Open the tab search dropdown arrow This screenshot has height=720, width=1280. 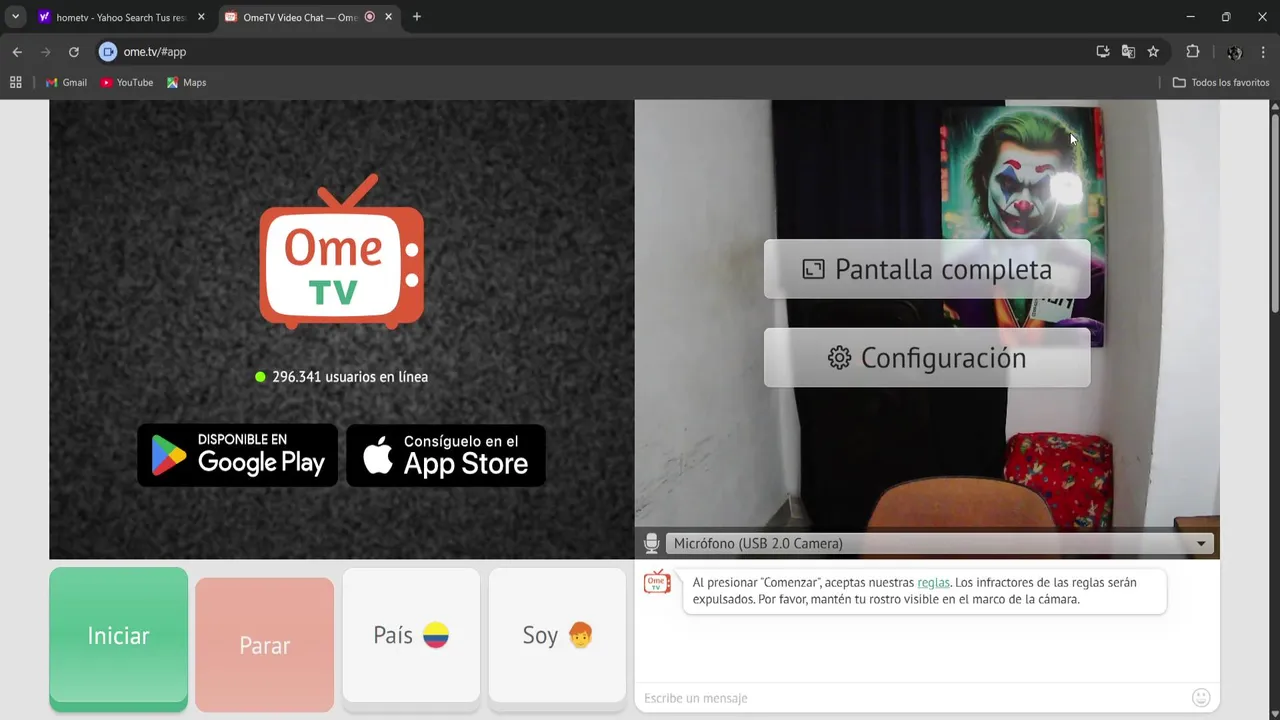(15, 17)
